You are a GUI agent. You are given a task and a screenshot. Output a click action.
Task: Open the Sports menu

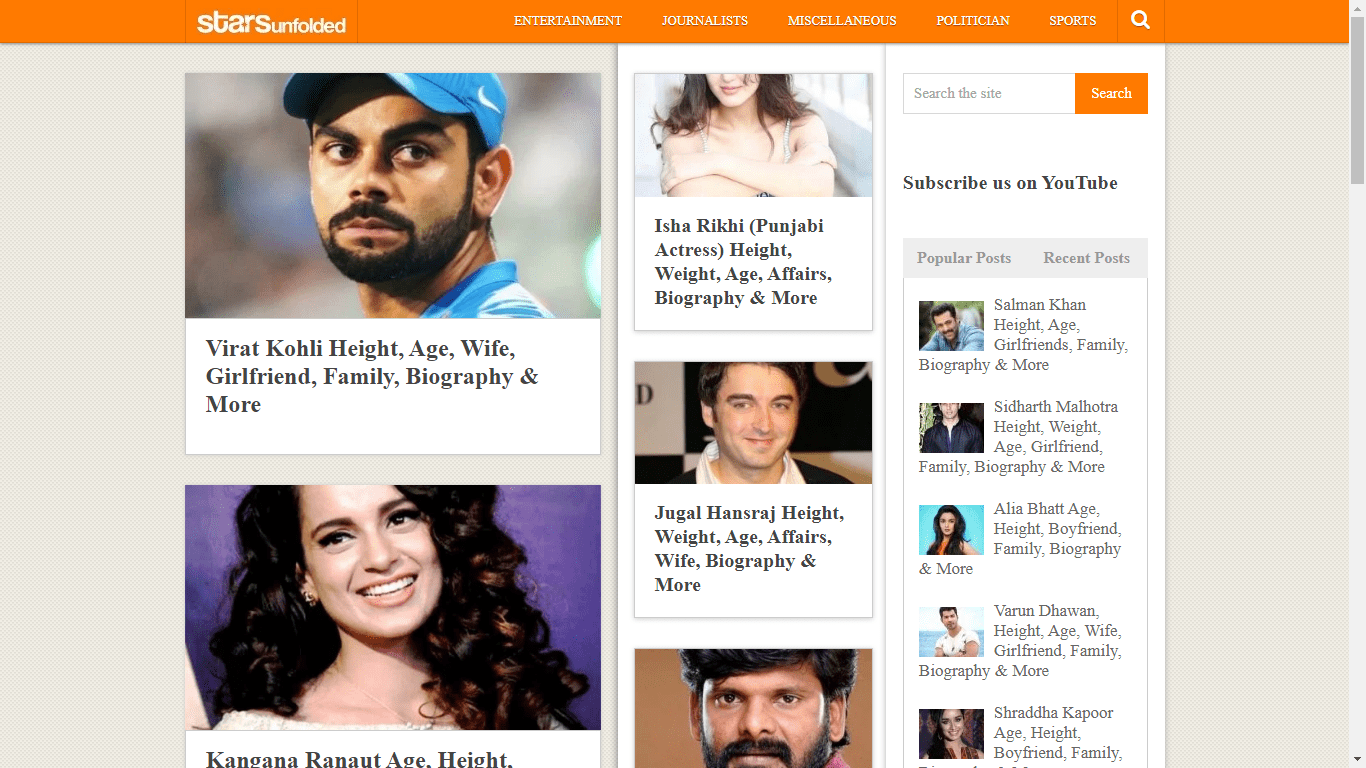(x=1073, y=20)
